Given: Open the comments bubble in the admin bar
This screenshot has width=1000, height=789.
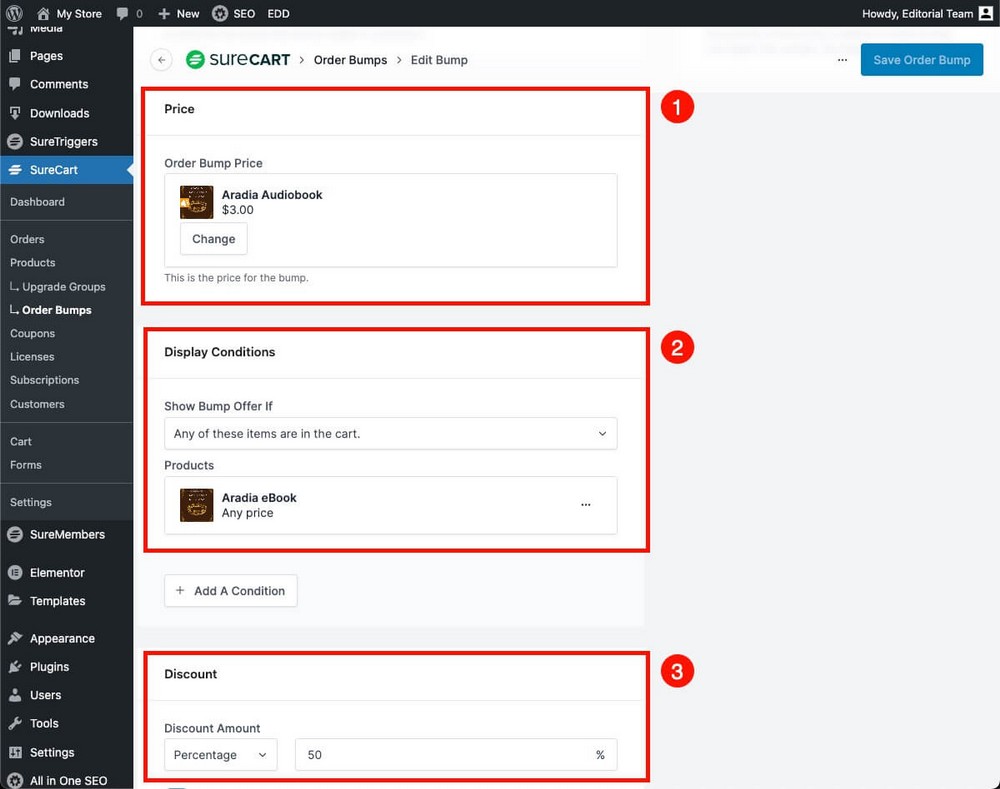Looking at the screenshot, I should (122, 13).
